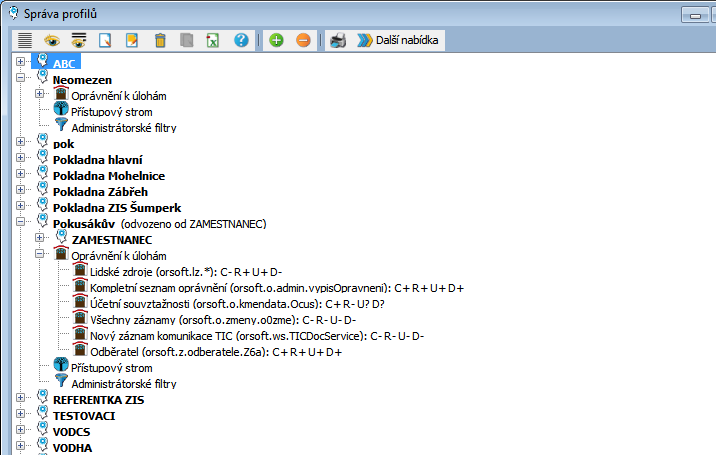Click the orange minus remove icon
The image size is (716, 455).
(x=303, y=41)
